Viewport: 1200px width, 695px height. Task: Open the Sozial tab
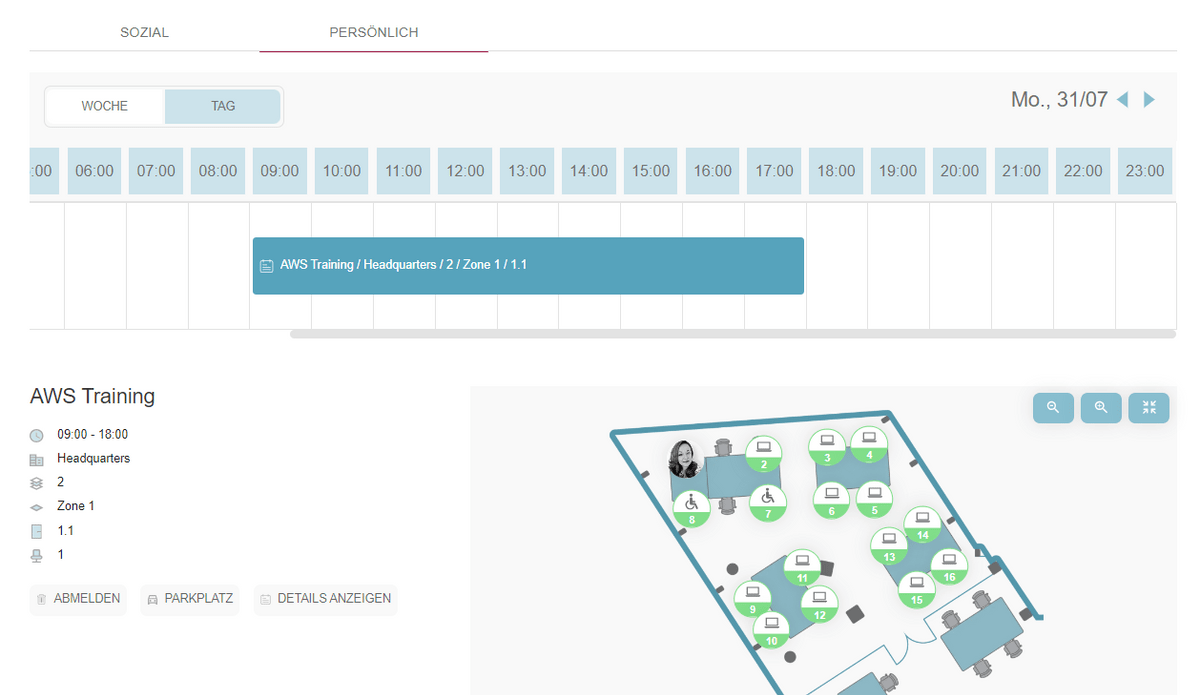coord(144,32)
